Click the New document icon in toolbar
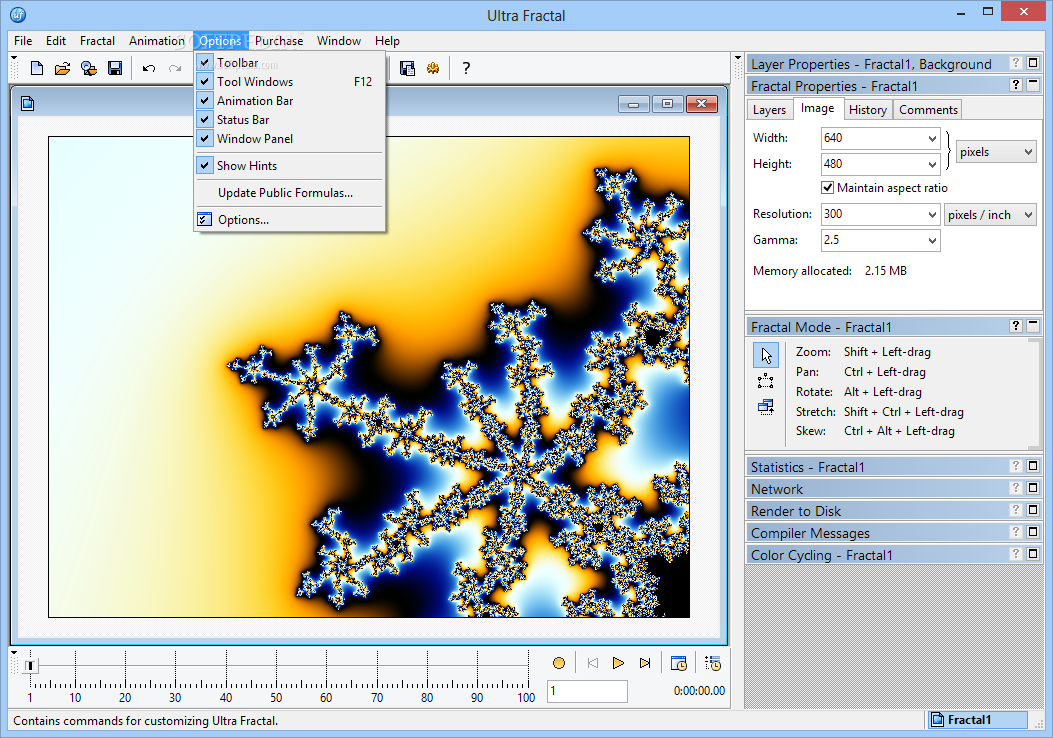The width and height of the screenshot is (1053, 738). point(37,68)
